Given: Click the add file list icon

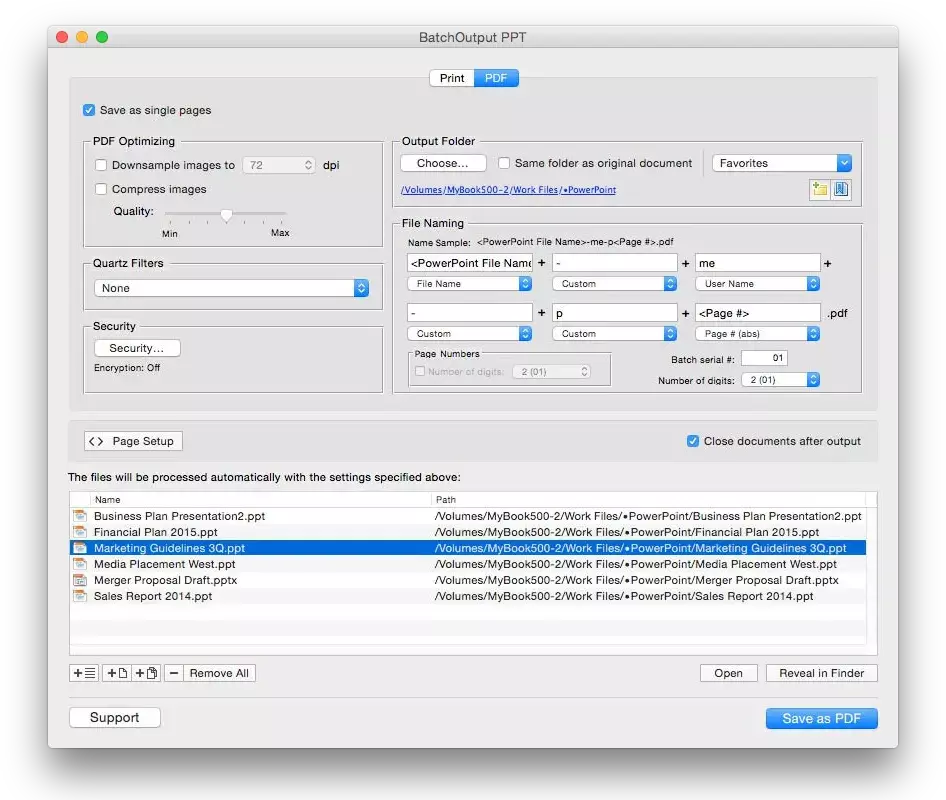Looking at the screenshot, I should (84, 673).
